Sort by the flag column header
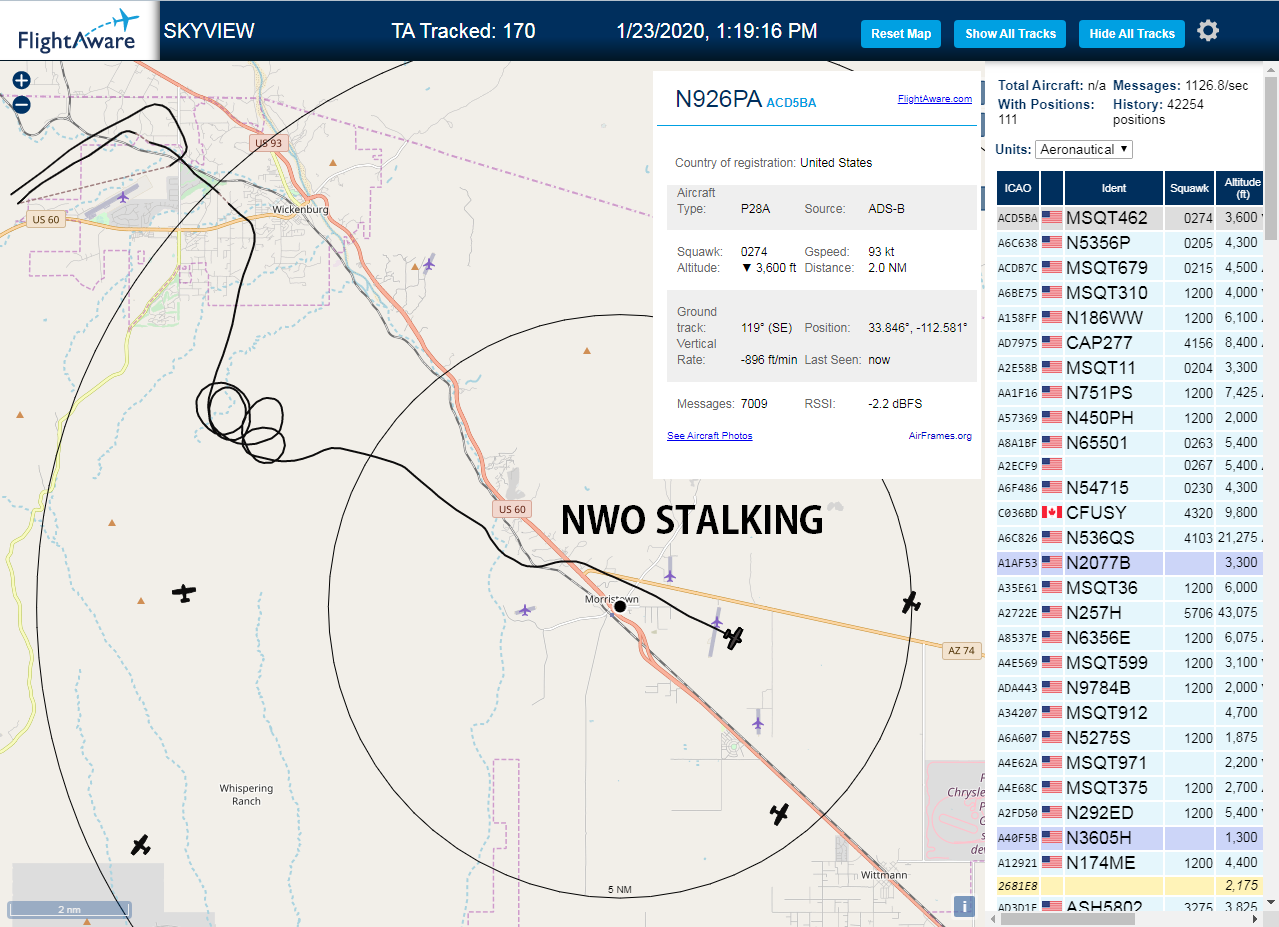The image size is (1279, 927). tap(1052, 188)
